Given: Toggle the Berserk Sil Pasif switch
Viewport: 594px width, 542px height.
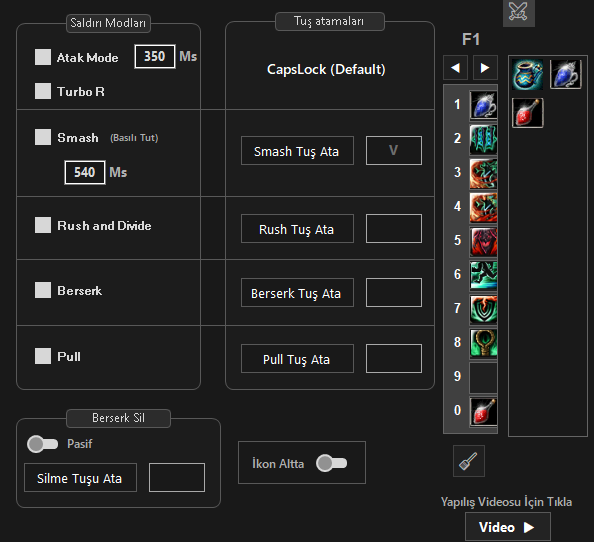Looking at the screenshot, I should (42, 444).
